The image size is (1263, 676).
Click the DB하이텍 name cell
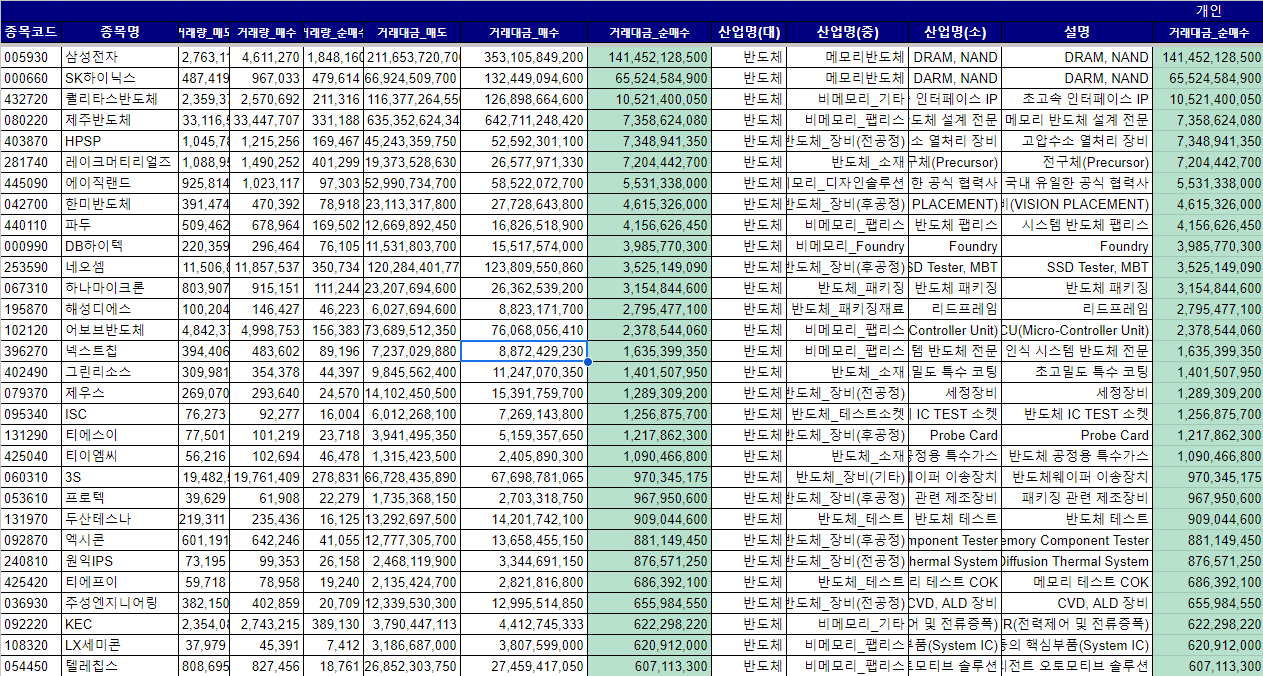point(120,246)
